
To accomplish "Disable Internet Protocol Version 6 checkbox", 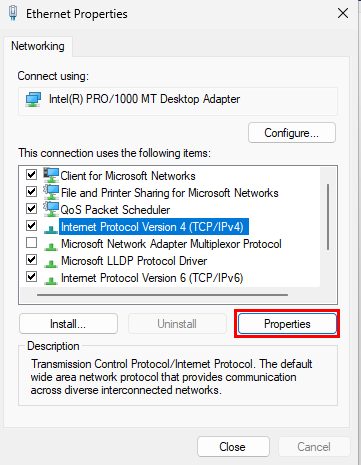I will 31,277.
